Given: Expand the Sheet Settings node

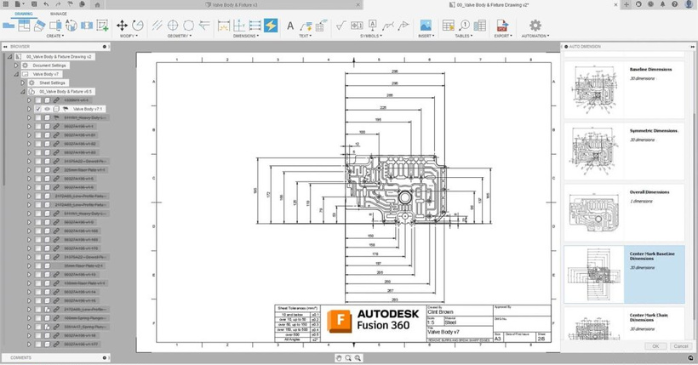Looking at the screenshot, I should 23,83.
